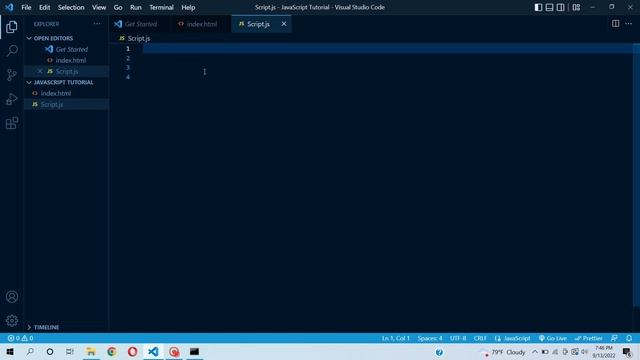This screenshot has width=640, height=360.
Task: Open editor More Actions ellipsis
Action: coord(629,24)
